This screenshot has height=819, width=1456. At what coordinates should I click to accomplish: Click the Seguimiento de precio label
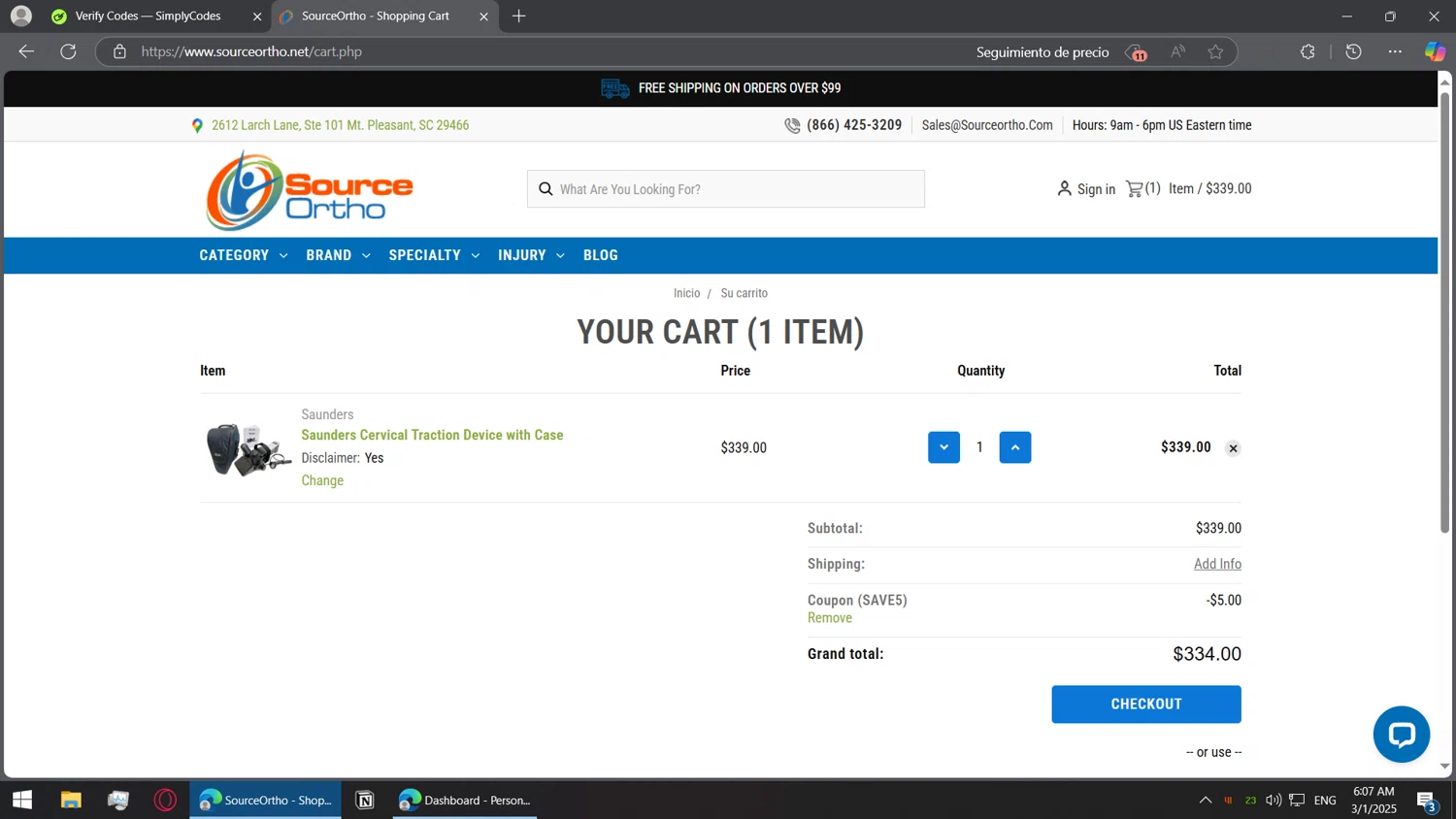pos(1042,52)
